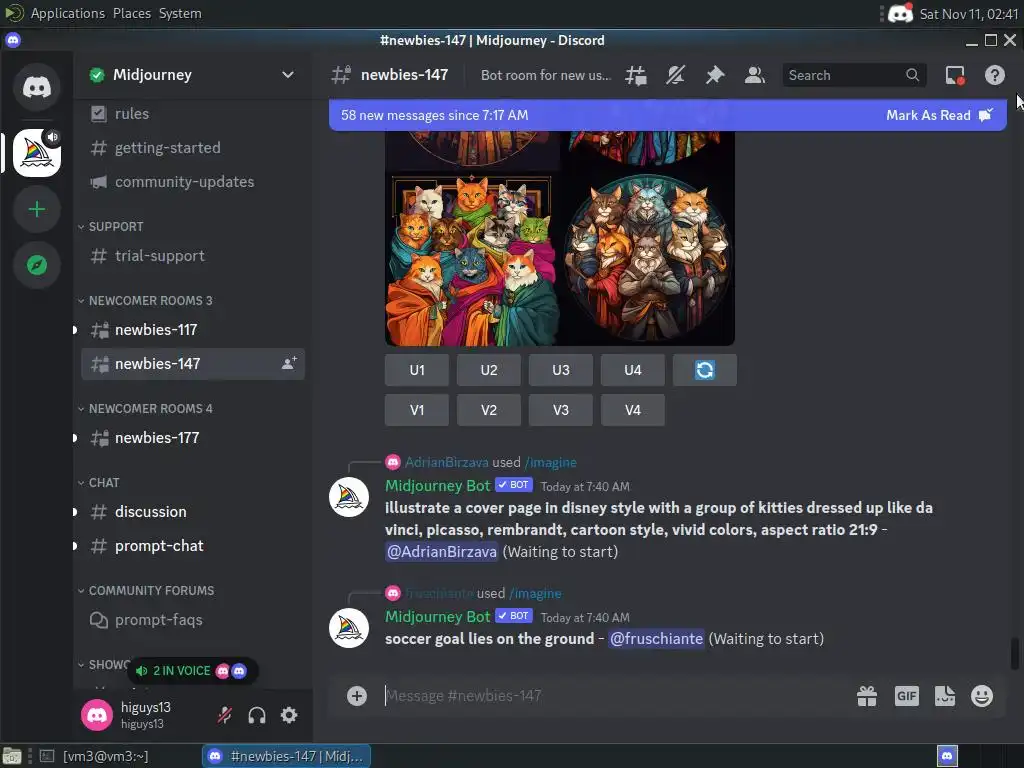Viewport: 1024px width, 768px height.
Task: Click the Message #newbies-147 input box
Action: coord(614,696)
